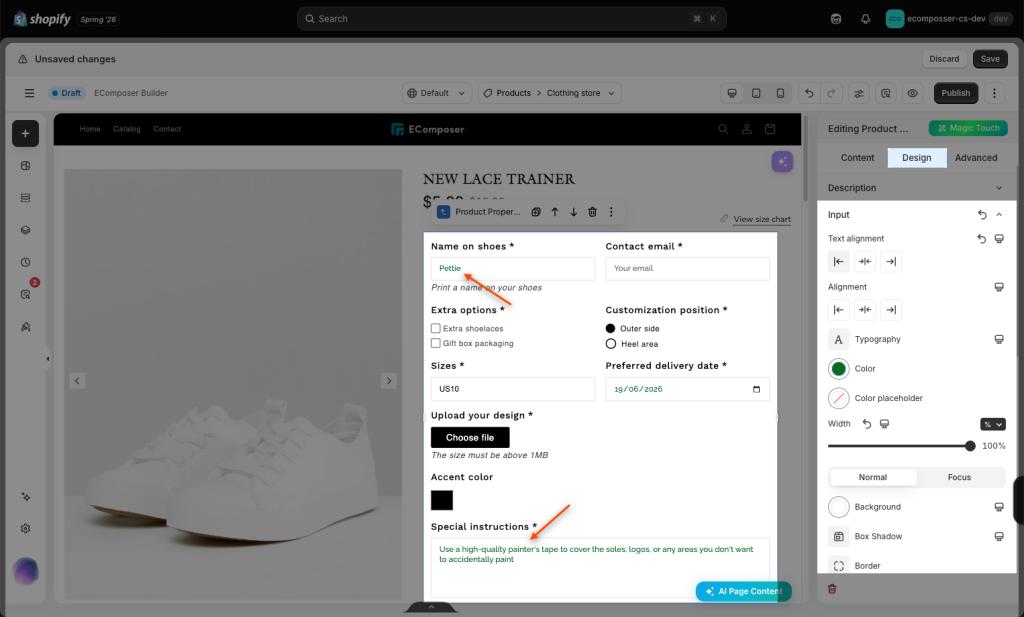Screen dimensions: 1024x617
Task: Click the undo arrow in top toolbar
Action: coord(809,93)
